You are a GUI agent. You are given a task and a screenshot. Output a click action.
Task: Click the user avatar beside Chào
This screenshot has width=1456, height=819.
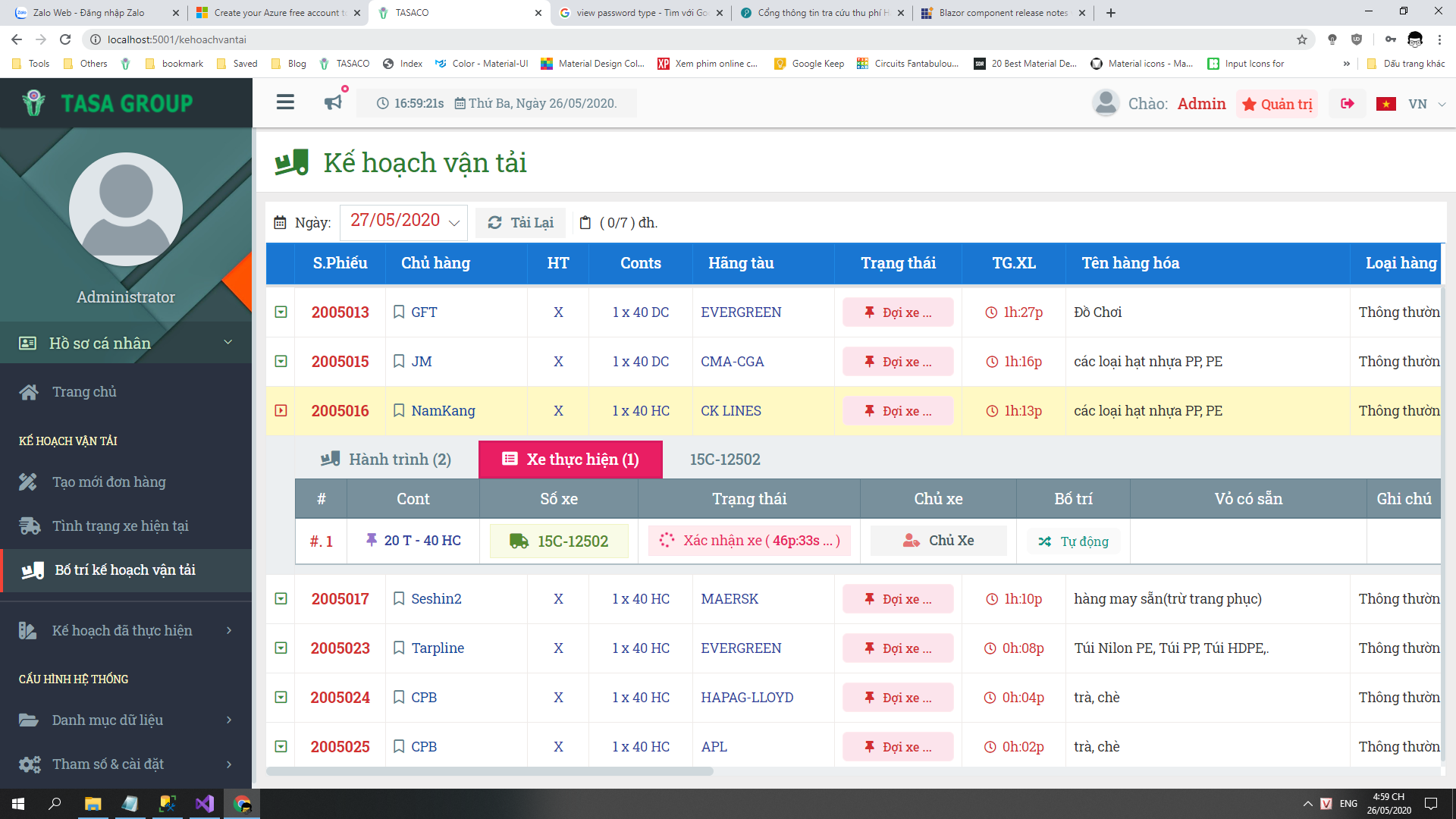tap(1106, 103)
